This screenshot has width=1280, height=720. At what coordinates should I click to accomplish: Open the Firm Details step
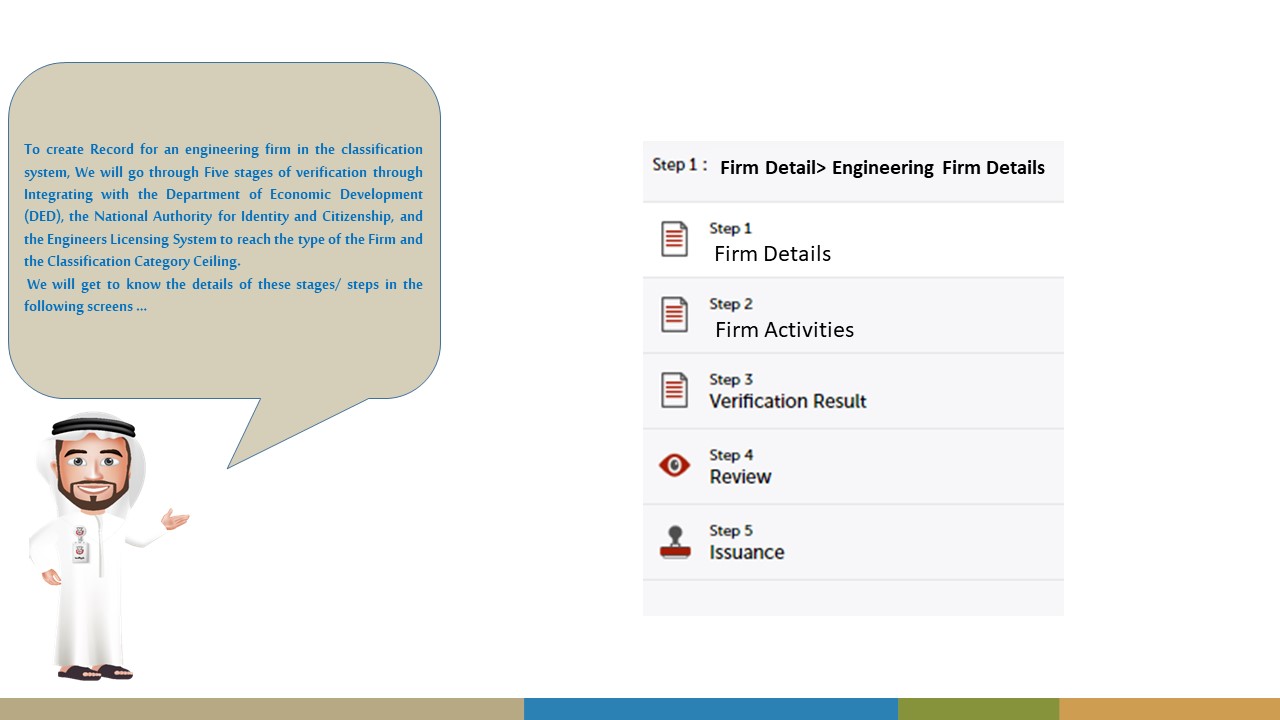[772, 254]
